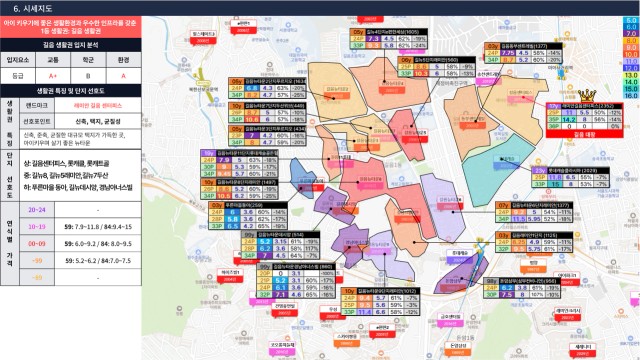Click the '59: 5.2~6.2 / 84:7.0~7.5' price row
This screenshot has height=360, width=640.
(98, 260)
